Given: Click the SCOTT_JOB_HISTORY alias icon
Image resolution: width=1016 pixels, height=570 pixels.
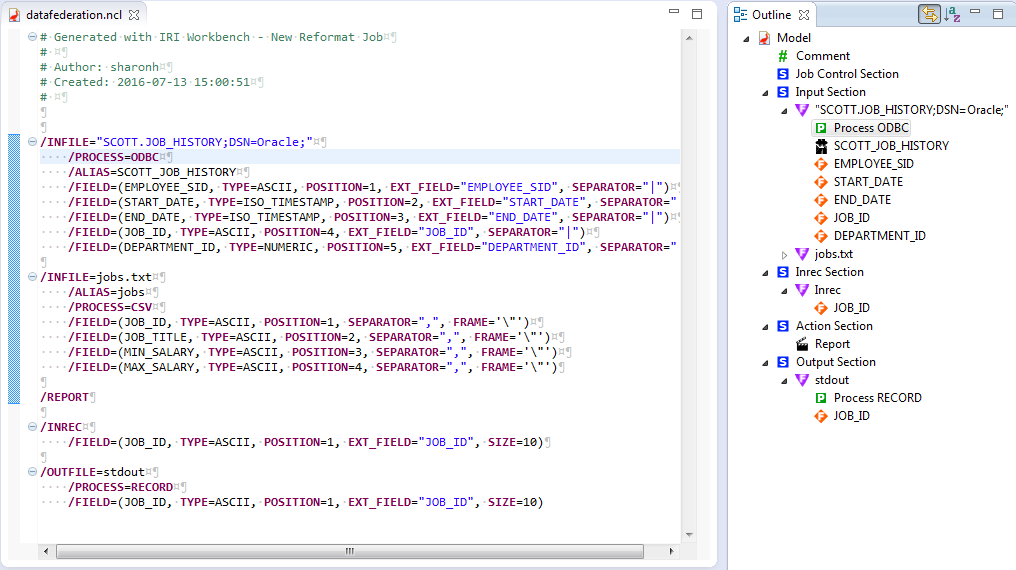Looking at the screenshot, I should 821,146.
